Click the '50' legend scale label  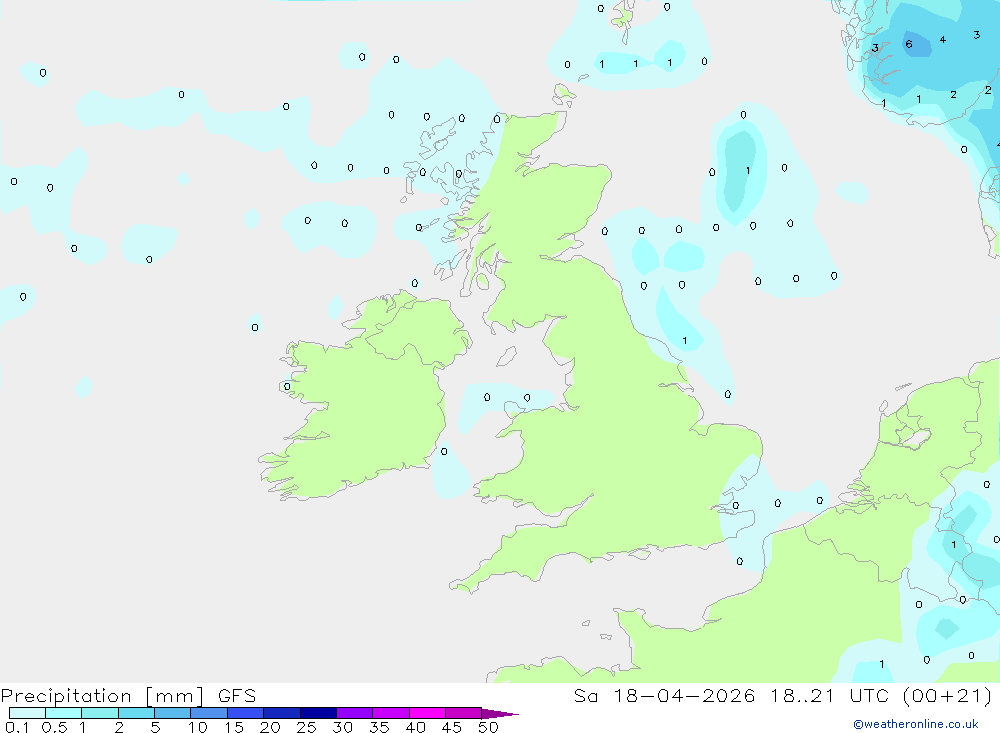[488, 727]
